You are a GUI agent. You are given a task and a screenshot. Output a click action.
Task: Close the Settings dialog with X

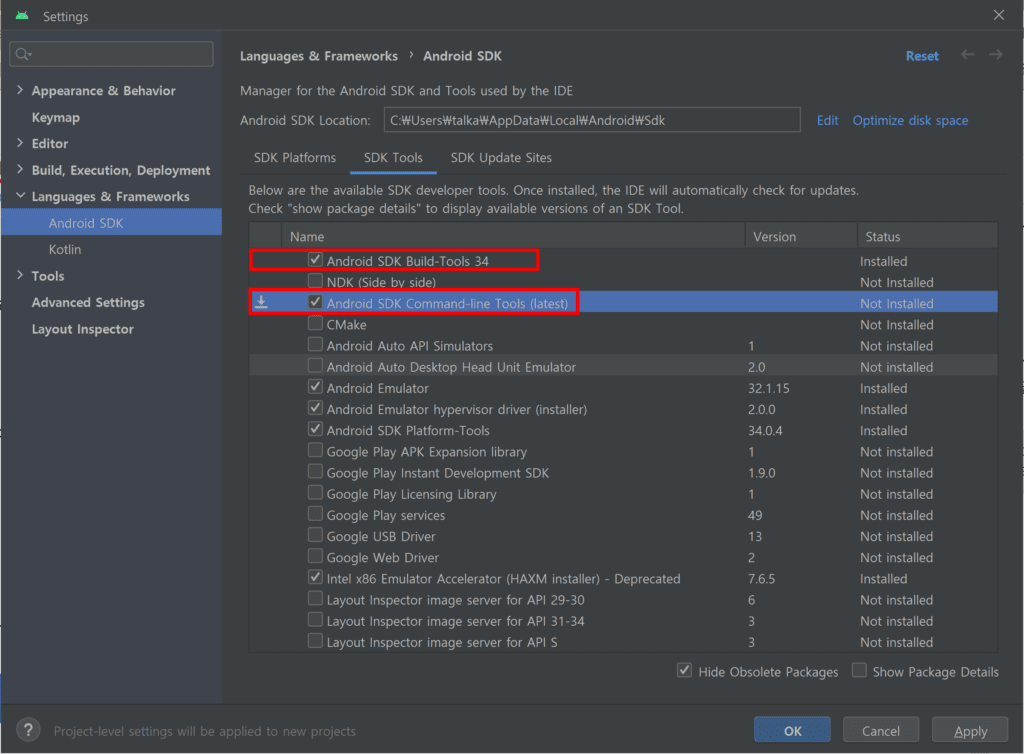pyautogui.click(x=999, y=15)
